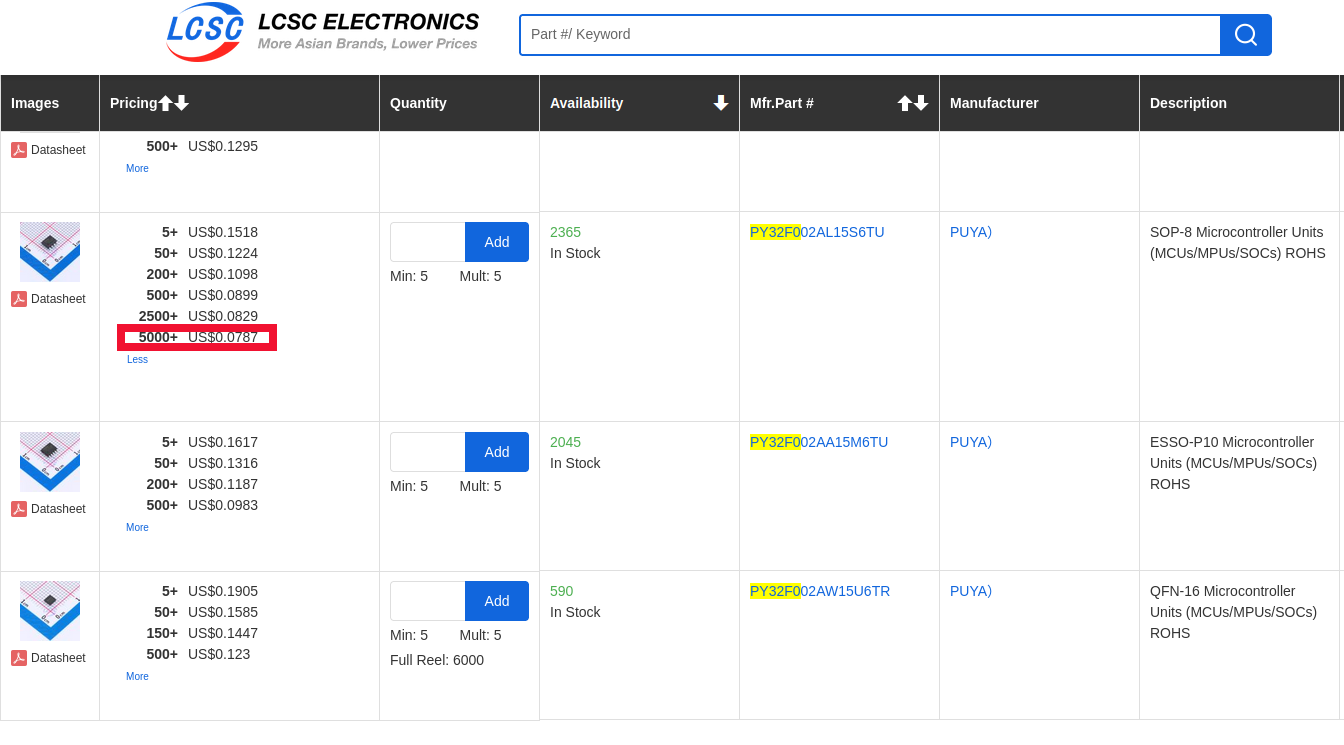1344x745 pixels.
Task: Click Datasheet text for PY32F002AL15S6TU
Action: [x=58, y=299]
